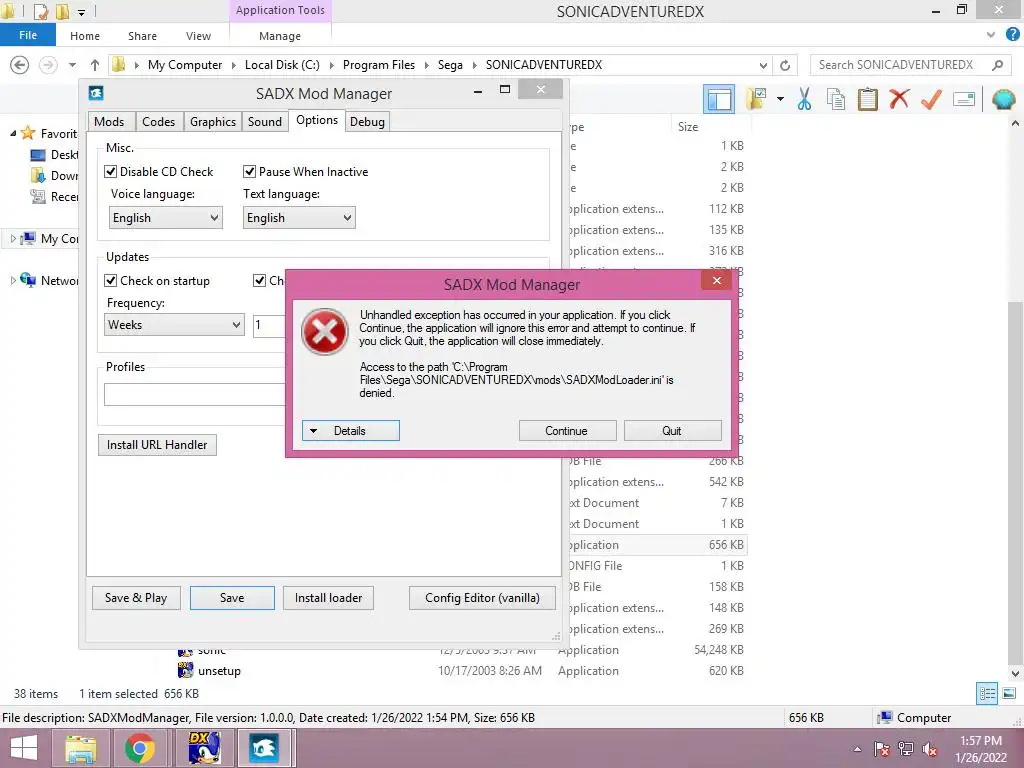The image size is (1024, 768).
Task: Click the scissors Cut icon in Explorer
Action: point(804,99)
